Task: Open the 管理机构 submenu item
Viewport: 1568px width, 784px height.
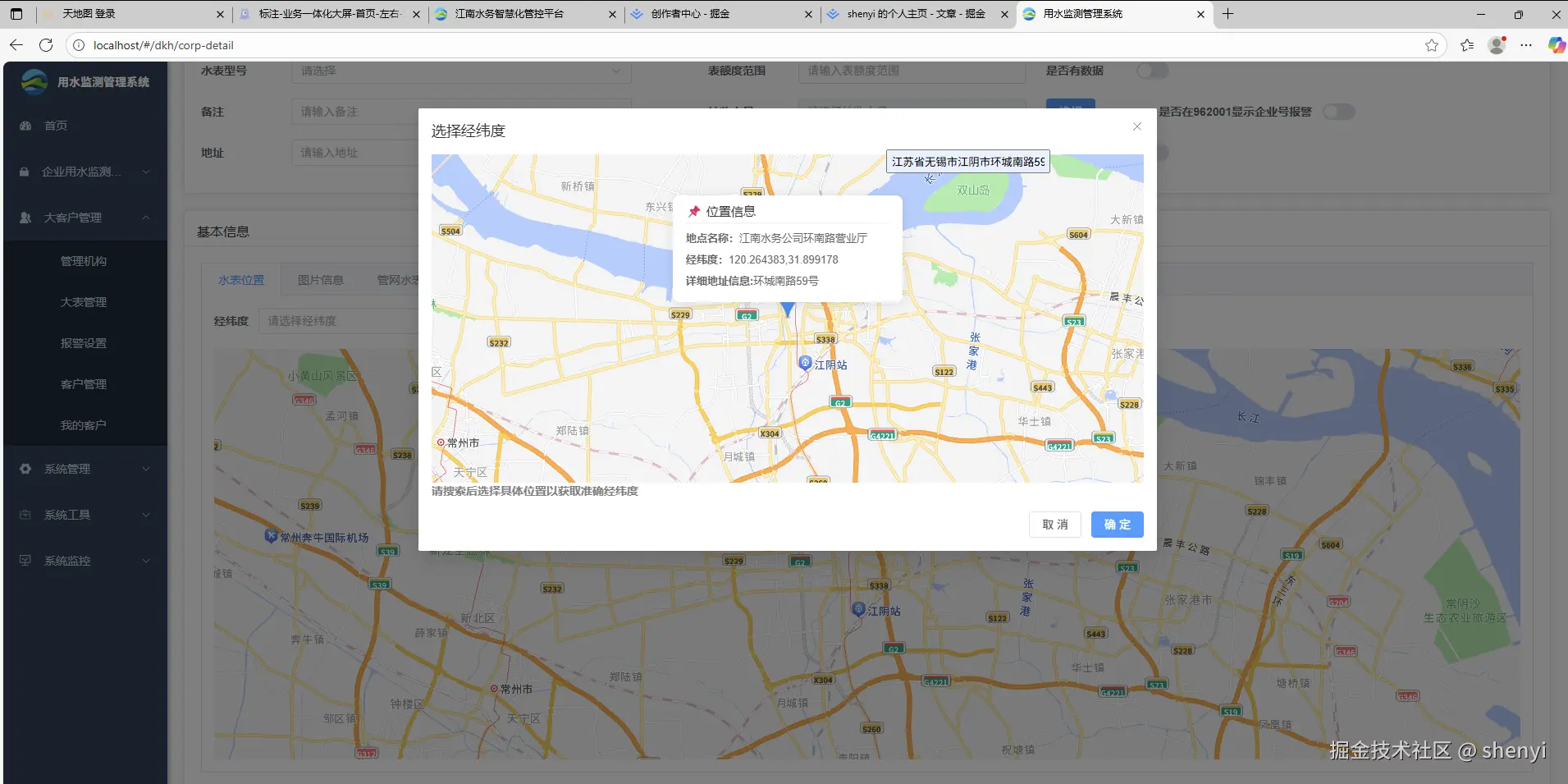Action: [84, 261]
